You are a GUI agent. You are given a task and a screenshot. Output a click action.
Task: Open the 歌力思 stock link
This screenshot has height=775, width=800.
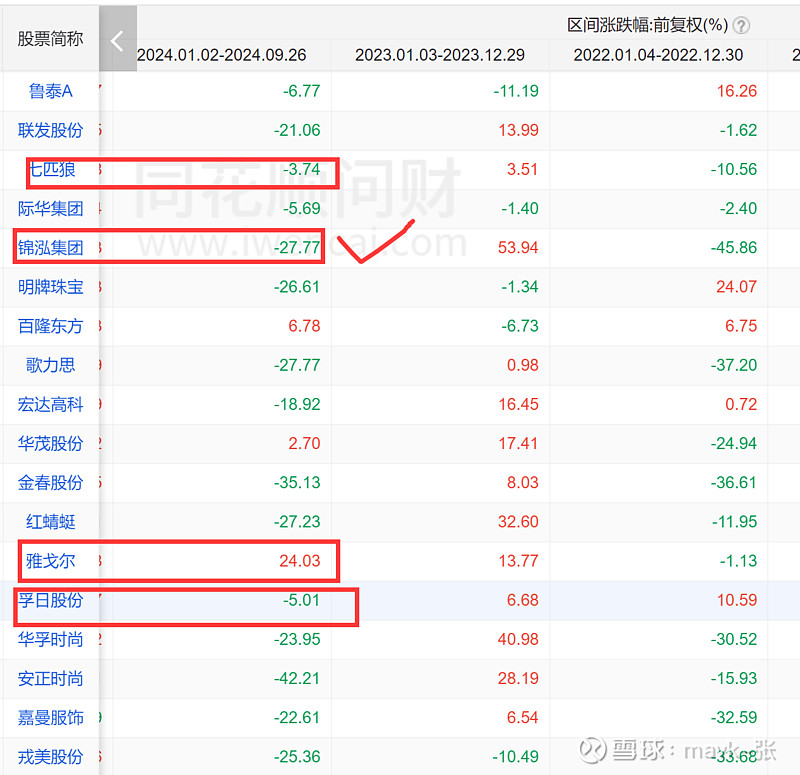[x=51, y=365]
